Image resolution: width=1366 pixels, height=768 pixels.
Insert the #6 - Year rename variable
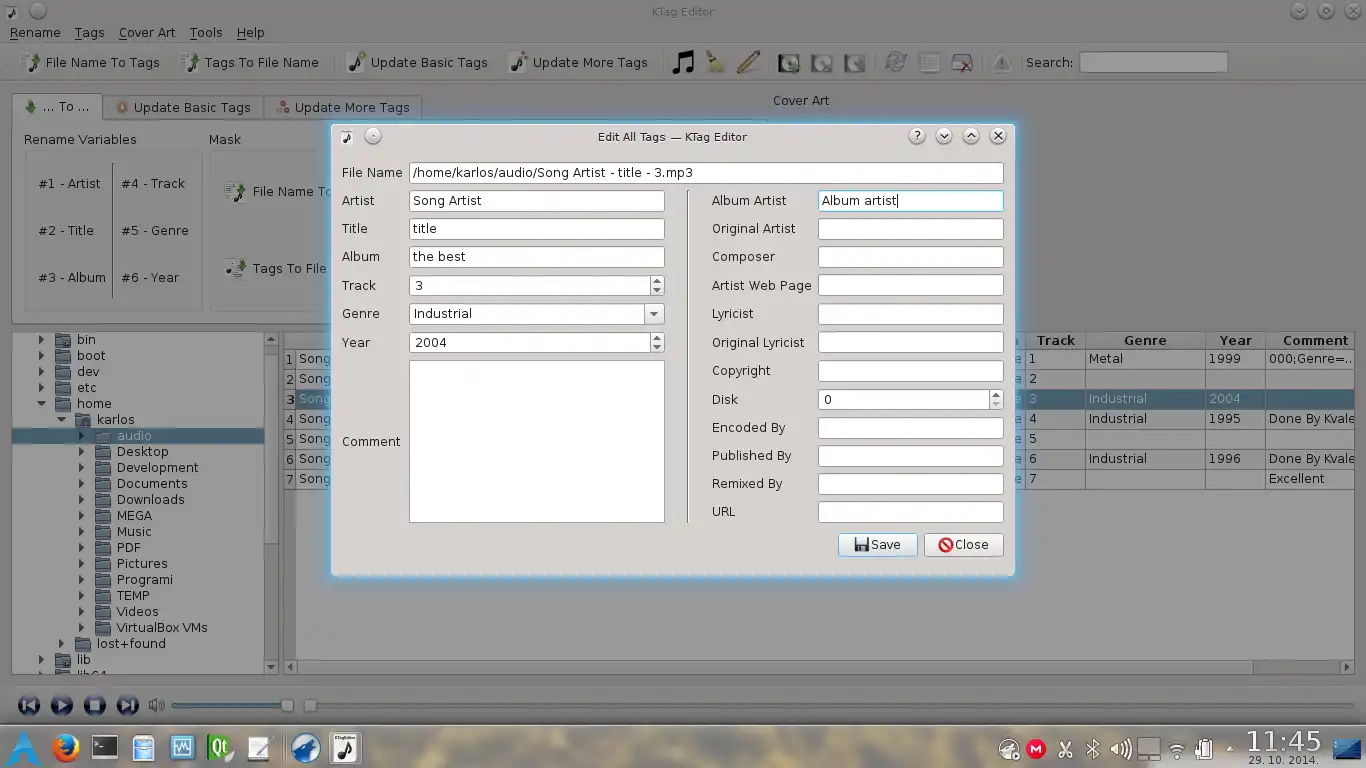pyautogui.click(x=150, y=278)
